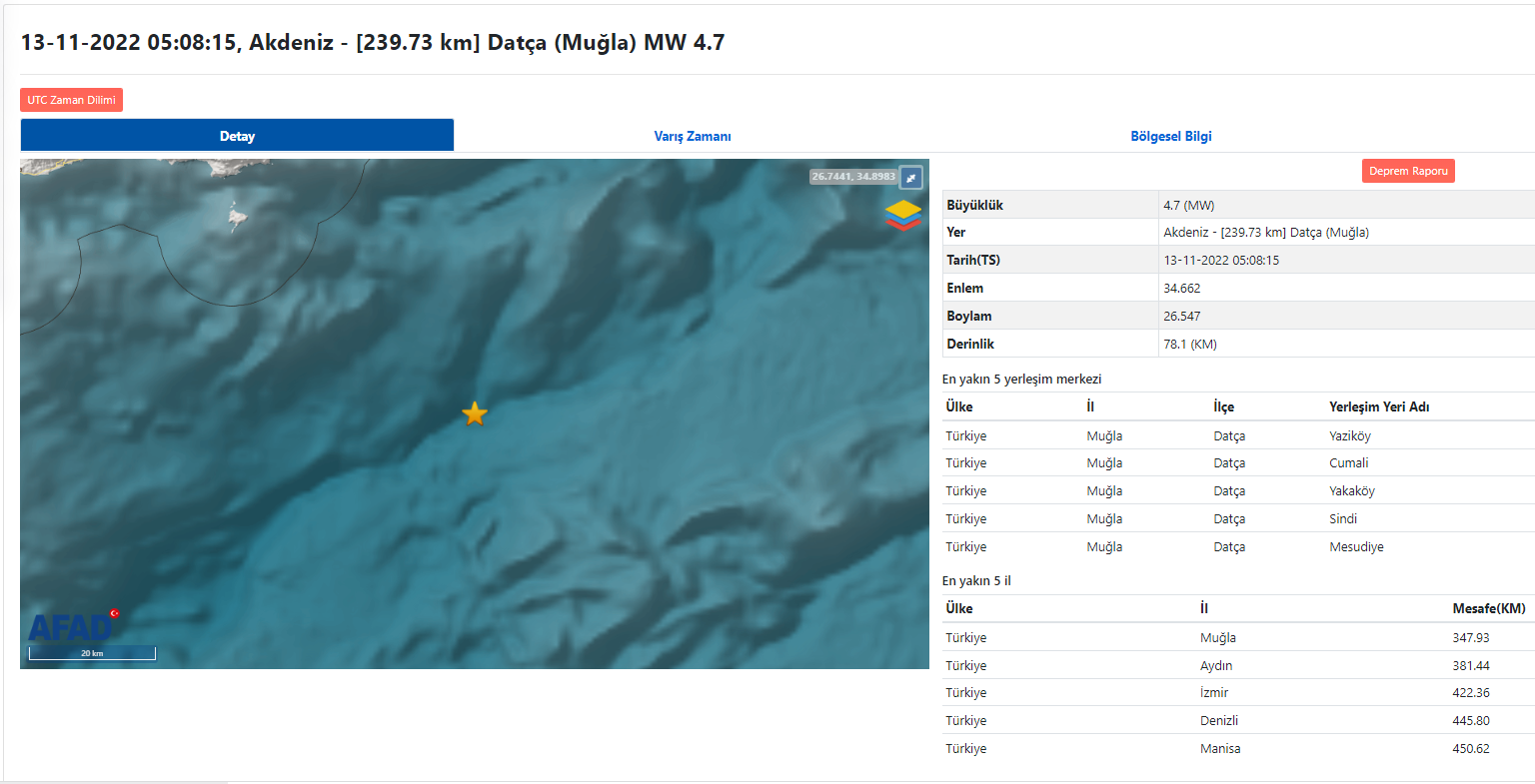1535x784 pixels.
Task: Click the Aydın province row
Action: click(1216, 666)
